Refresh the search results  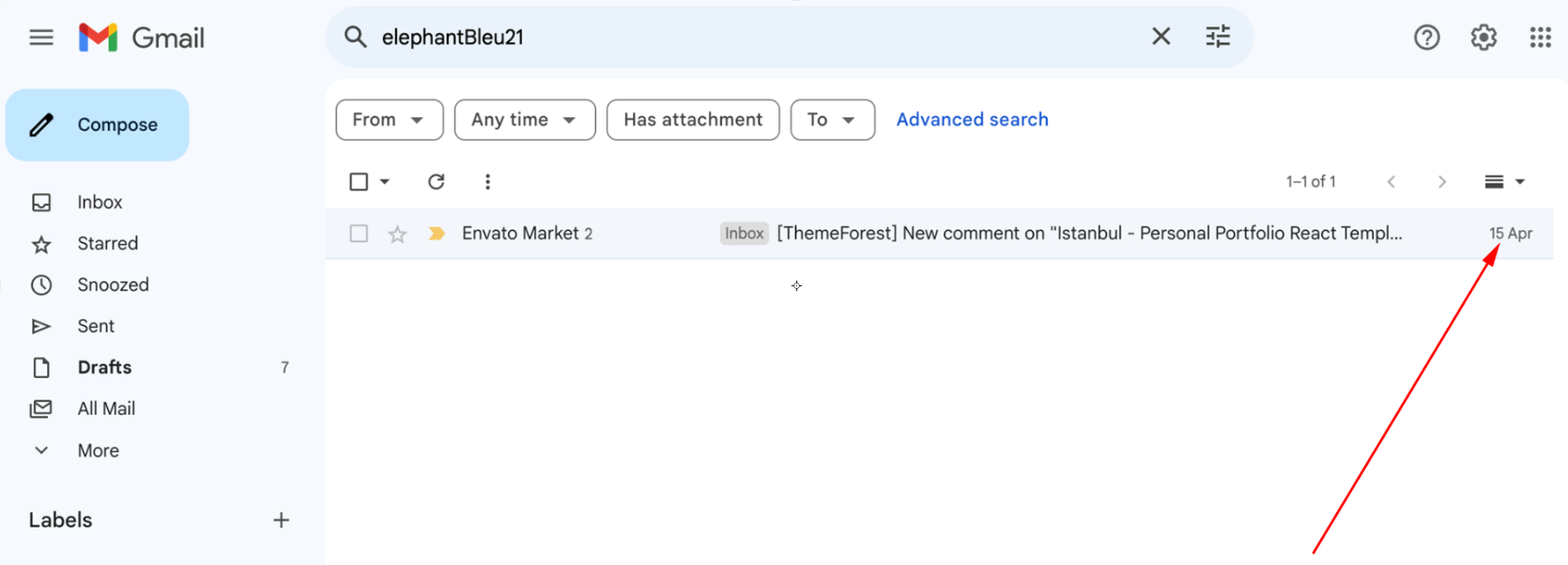point(436,181)
